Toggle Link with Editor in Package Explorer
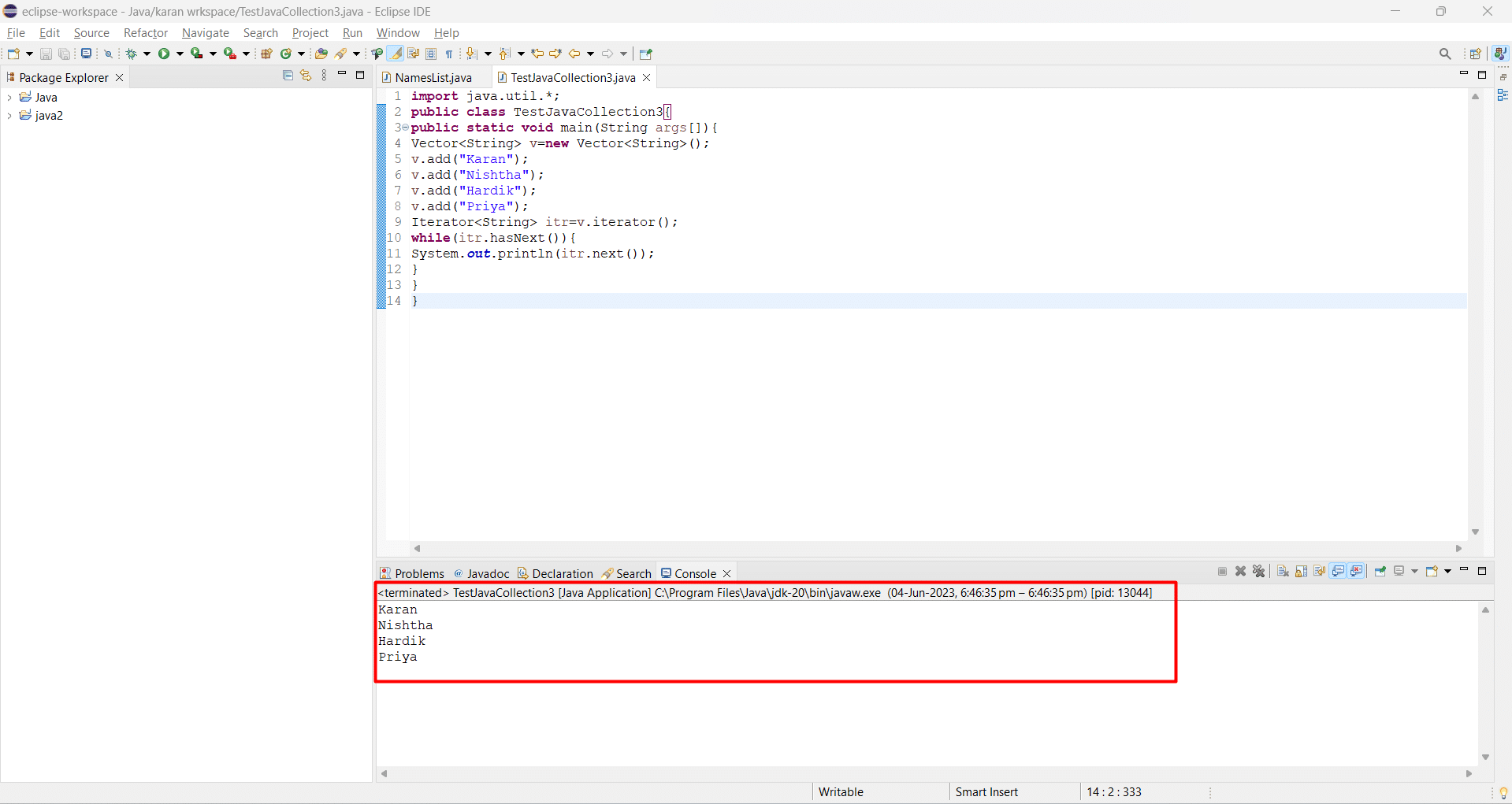 coord(306,76)
